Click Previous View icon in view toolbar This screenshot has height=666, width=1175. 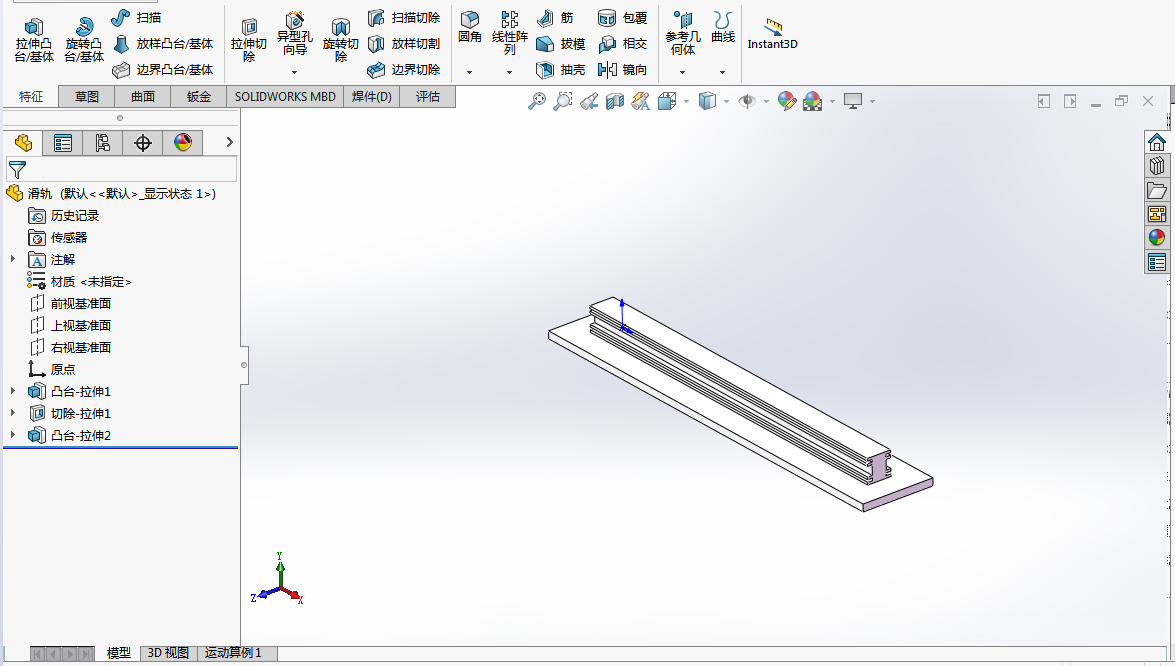tap(589, 101)
